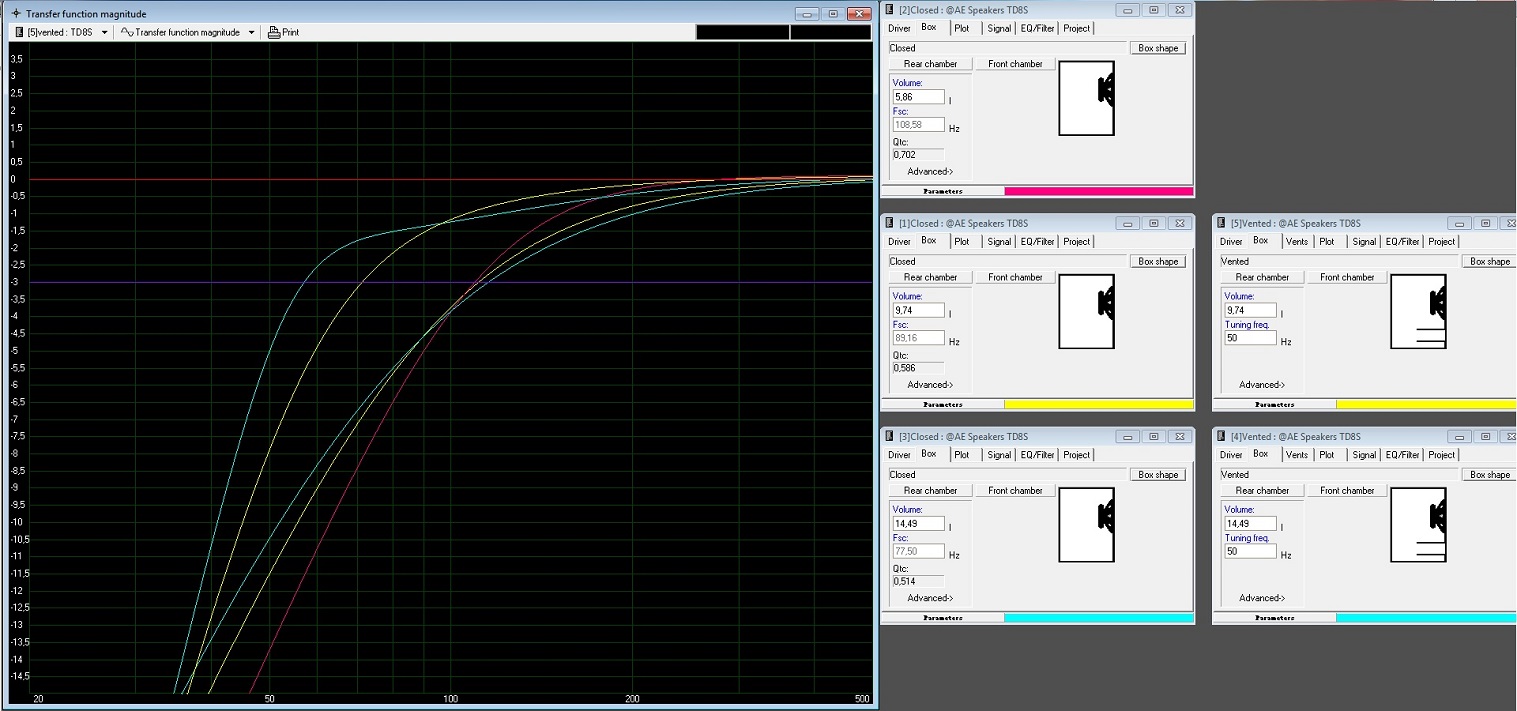Expand Advanced options in [3]Closed window
Screen dimensions: 1517x711
click(x=930, y=597)
